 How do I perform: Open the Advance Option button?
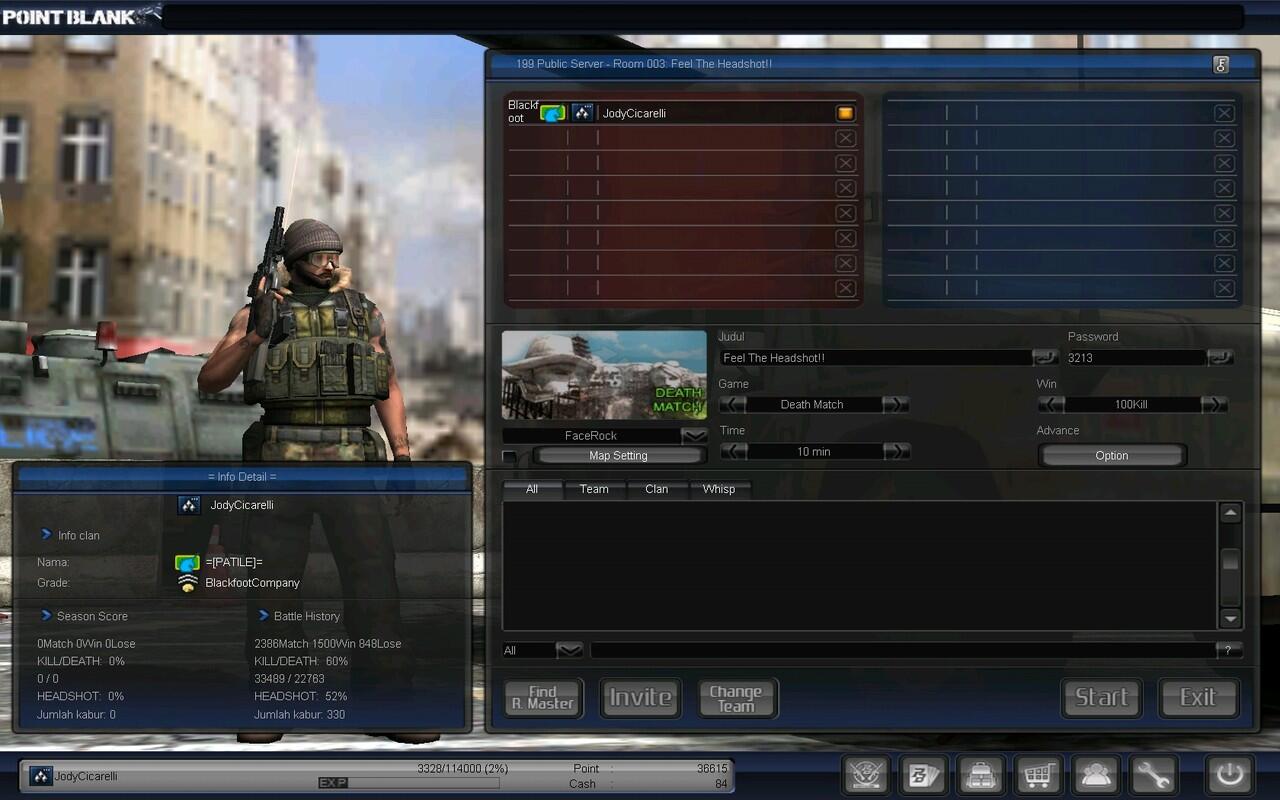point(1112,455)
